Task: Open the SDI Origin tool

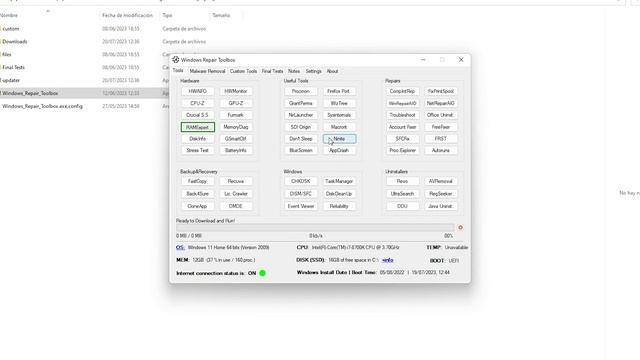Action: [x=301, y=127]
